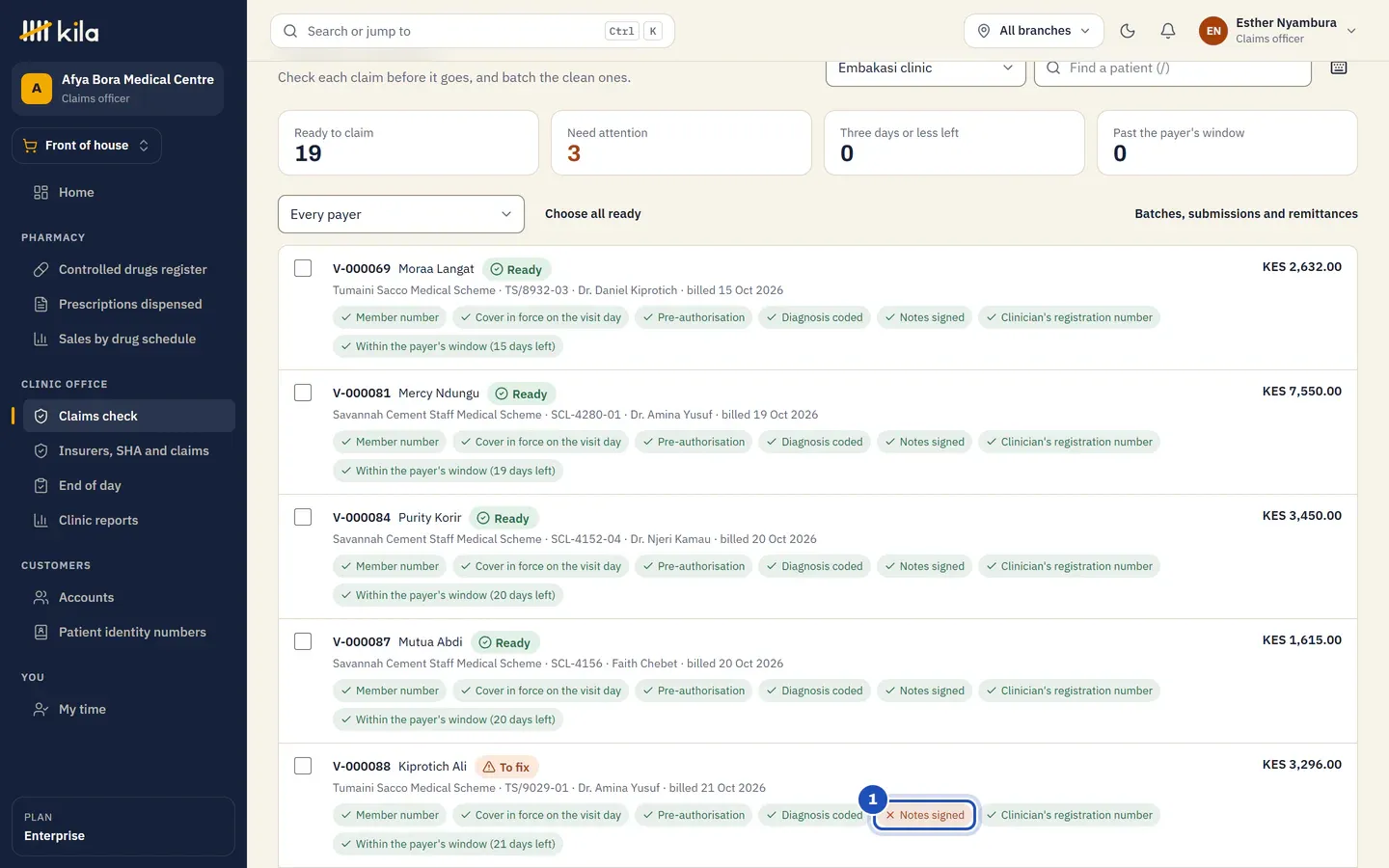Select the V-000084 Purity Korir claim checkbox
The height and width of the screenshot is (868, 1389).
click(x=303, y=517)
